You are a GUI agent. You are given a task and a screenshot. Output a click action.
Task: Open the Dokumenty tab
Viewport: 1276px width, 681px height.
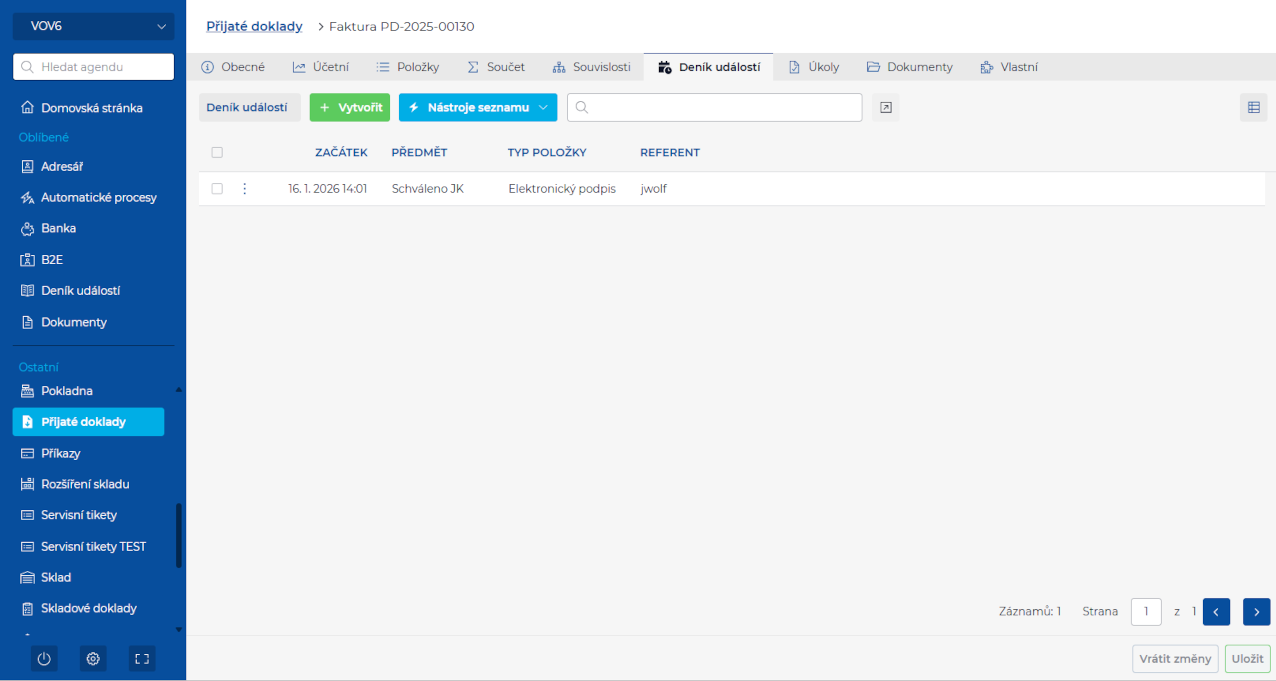tap(909, 67)
